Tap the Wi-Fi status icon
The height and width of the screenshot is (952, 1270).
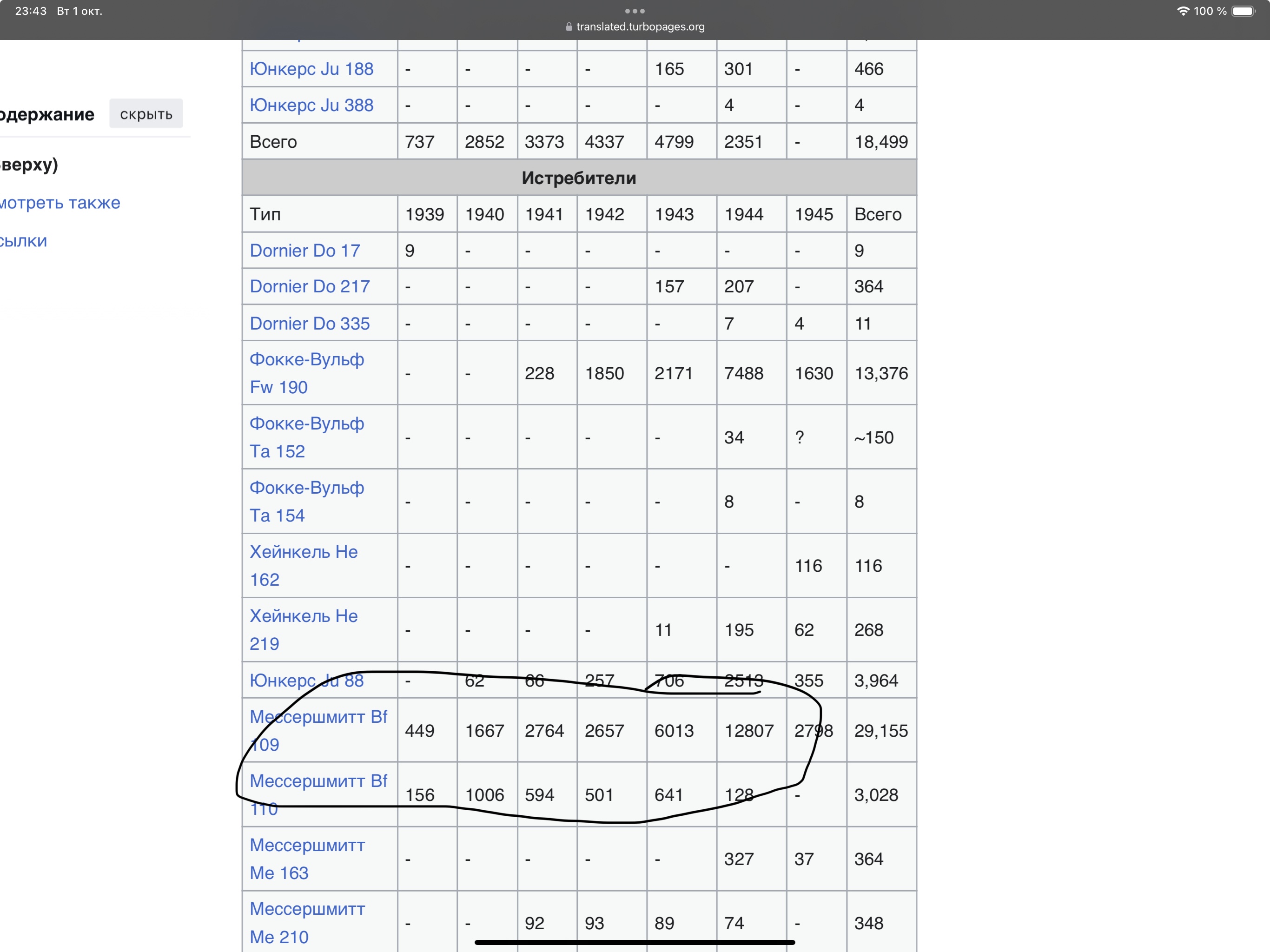point(1183,11)
